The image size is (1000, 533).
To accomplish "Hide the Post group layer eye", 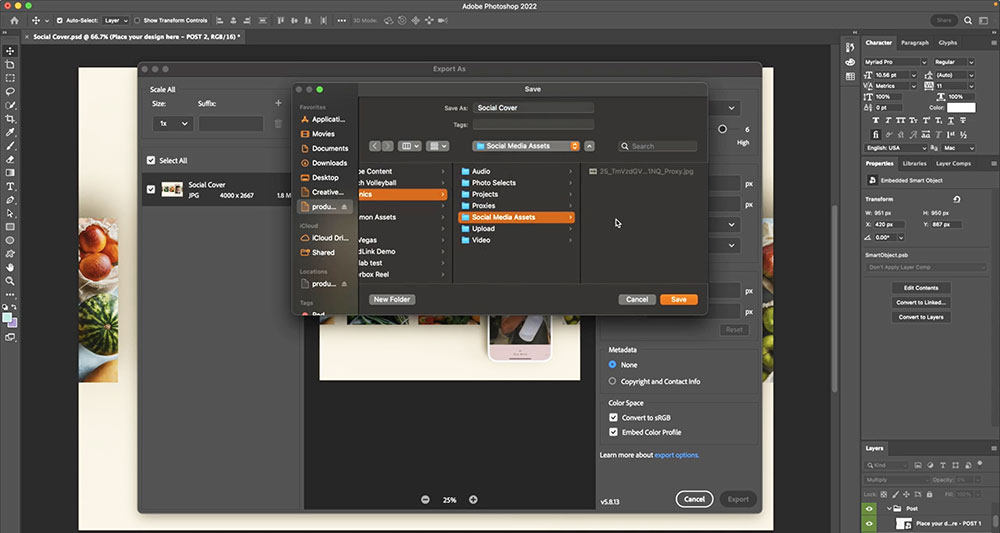I will [869, 509].
